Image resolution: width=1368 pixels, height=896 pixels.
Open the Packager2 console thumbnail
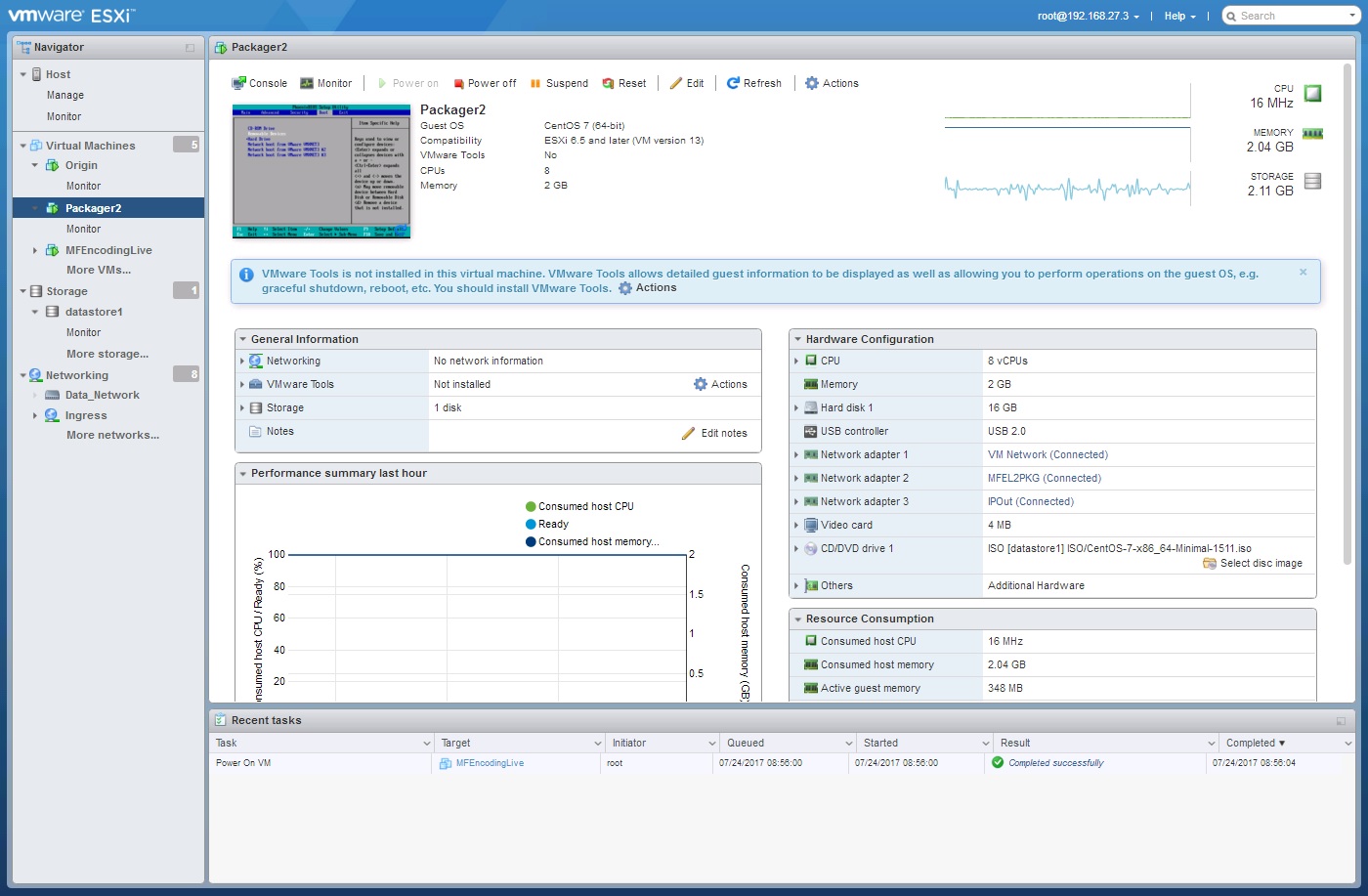321,171
